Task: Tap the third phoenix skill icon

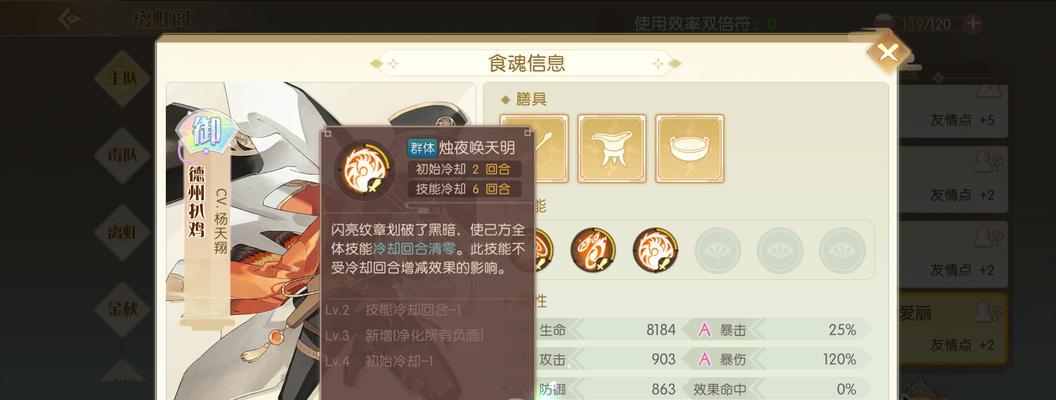Action: tap(655, 250)
